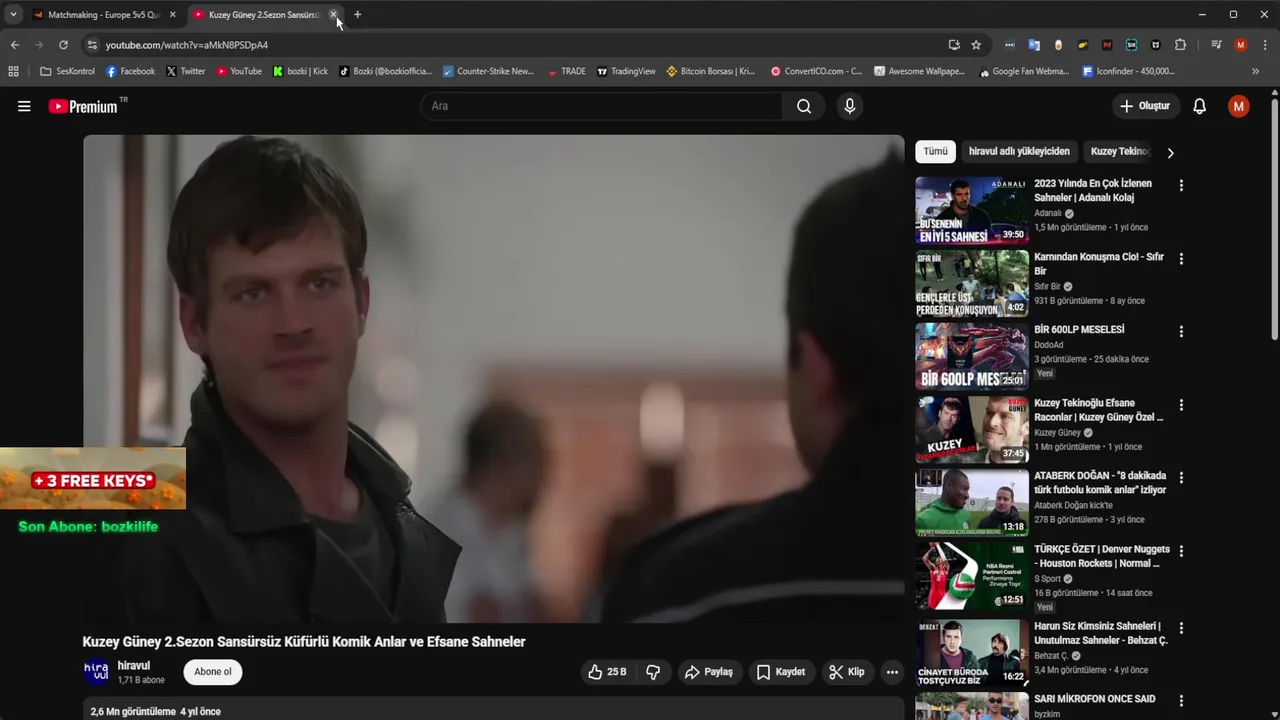Image resolution: width=1280 pixels, height=720 pixels.
Task: Open options for BİR 600LP MESELESİ video
Action: tap(1181, 332)
